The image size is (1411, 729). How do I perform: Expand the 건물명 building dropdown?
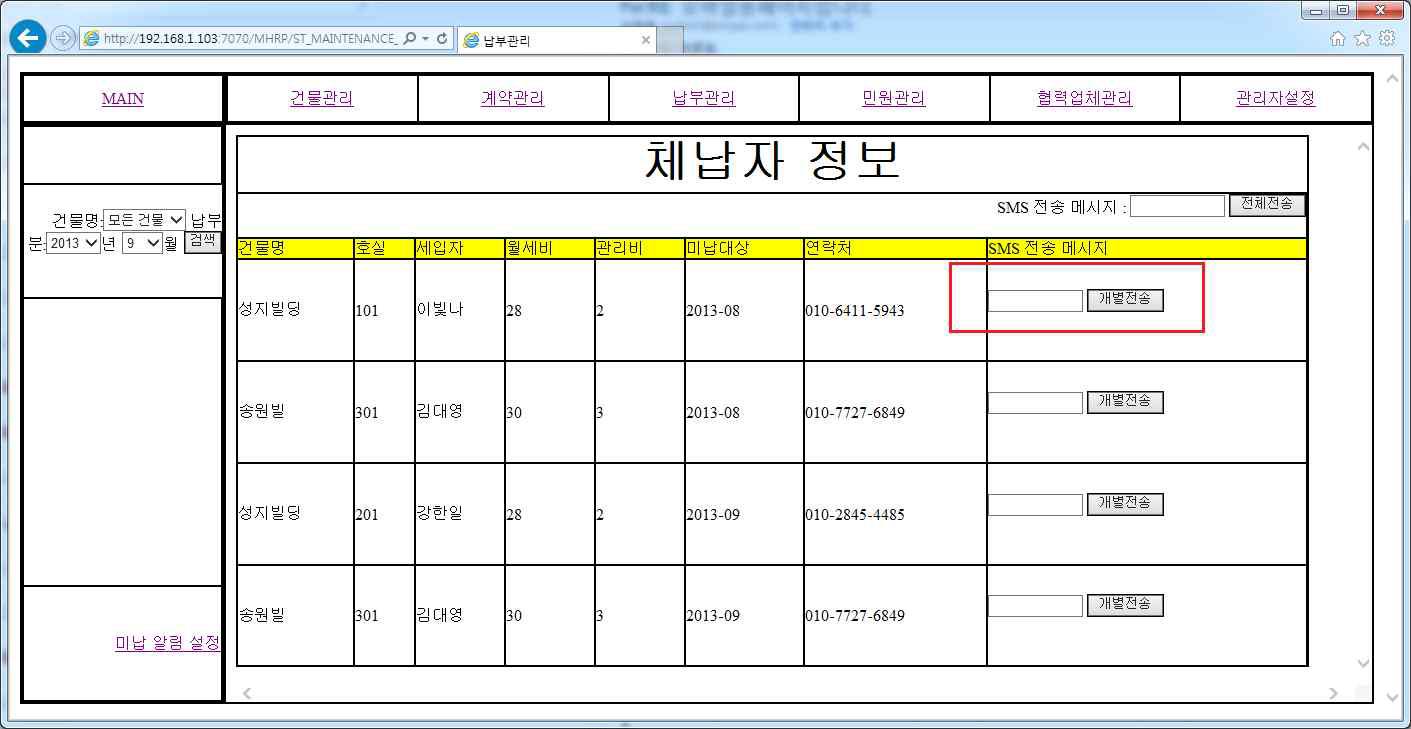click(x=145, y=220)
